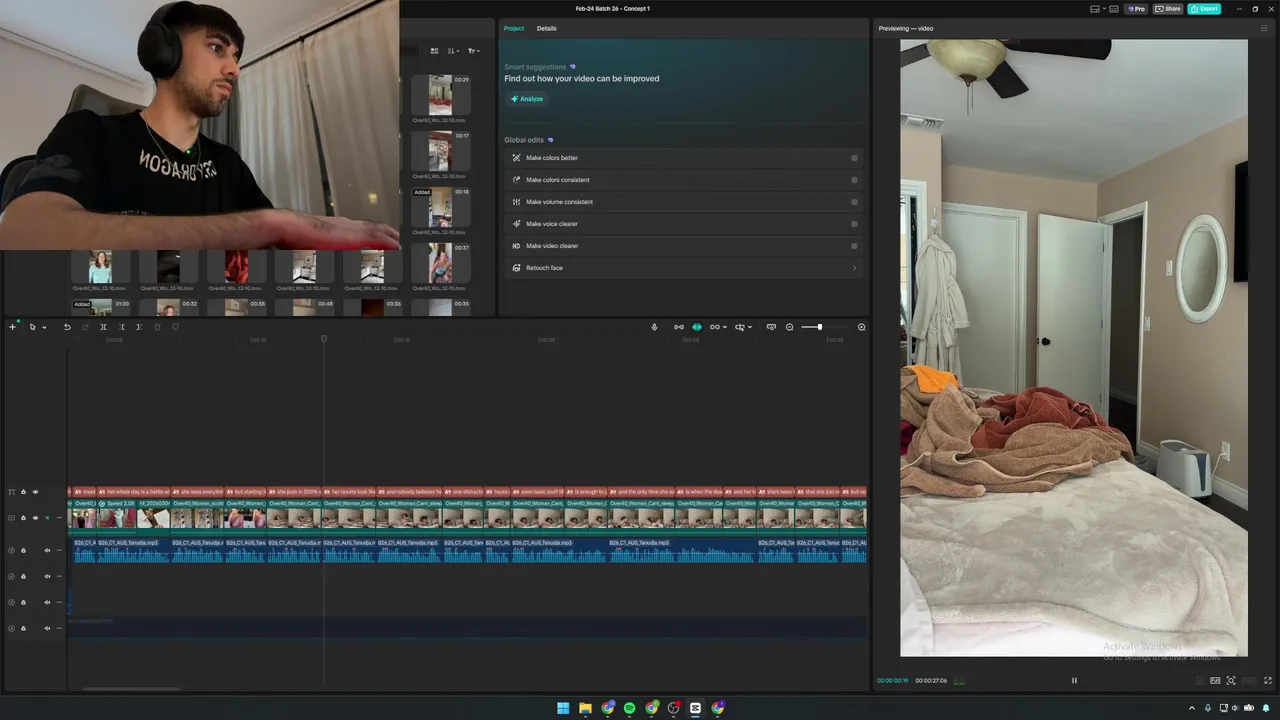
Task: Choose the selection pointer tool
Action: click(32, 327)
